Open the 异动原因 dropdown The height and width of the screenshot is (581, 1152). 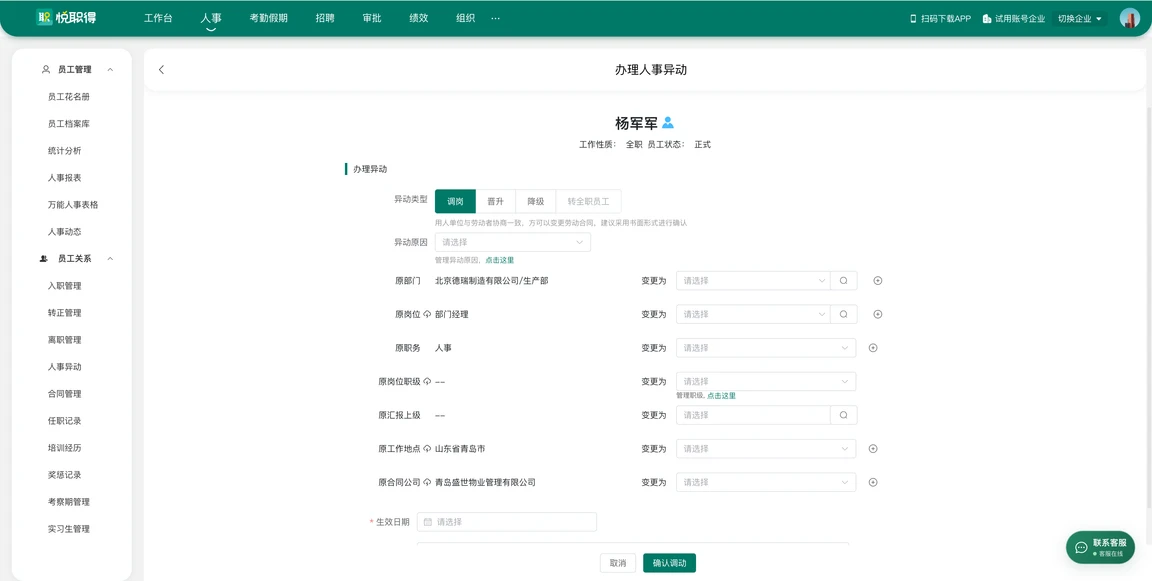[513, 242]
